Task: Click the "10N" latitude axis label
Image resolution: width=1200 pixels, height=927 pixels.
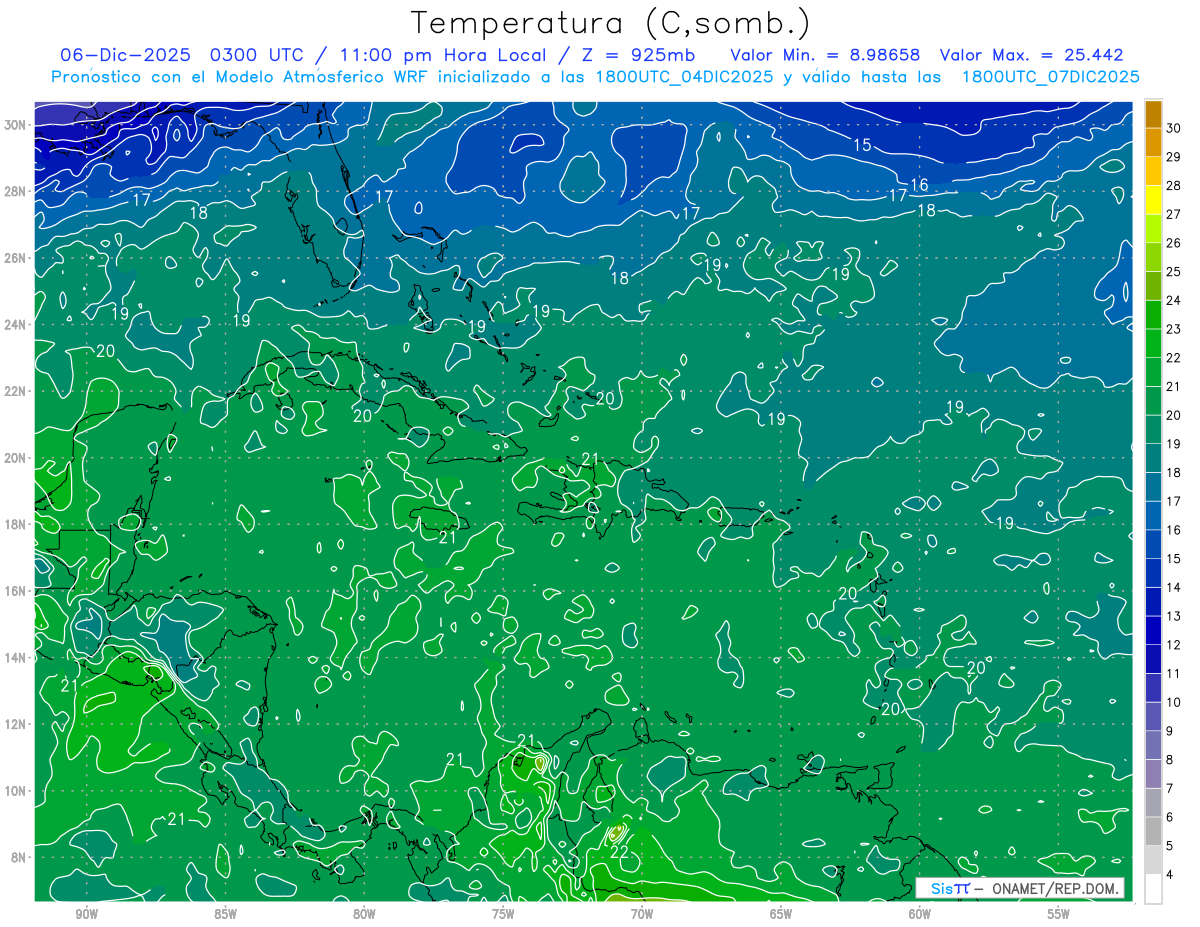Action: click(15, 791)
